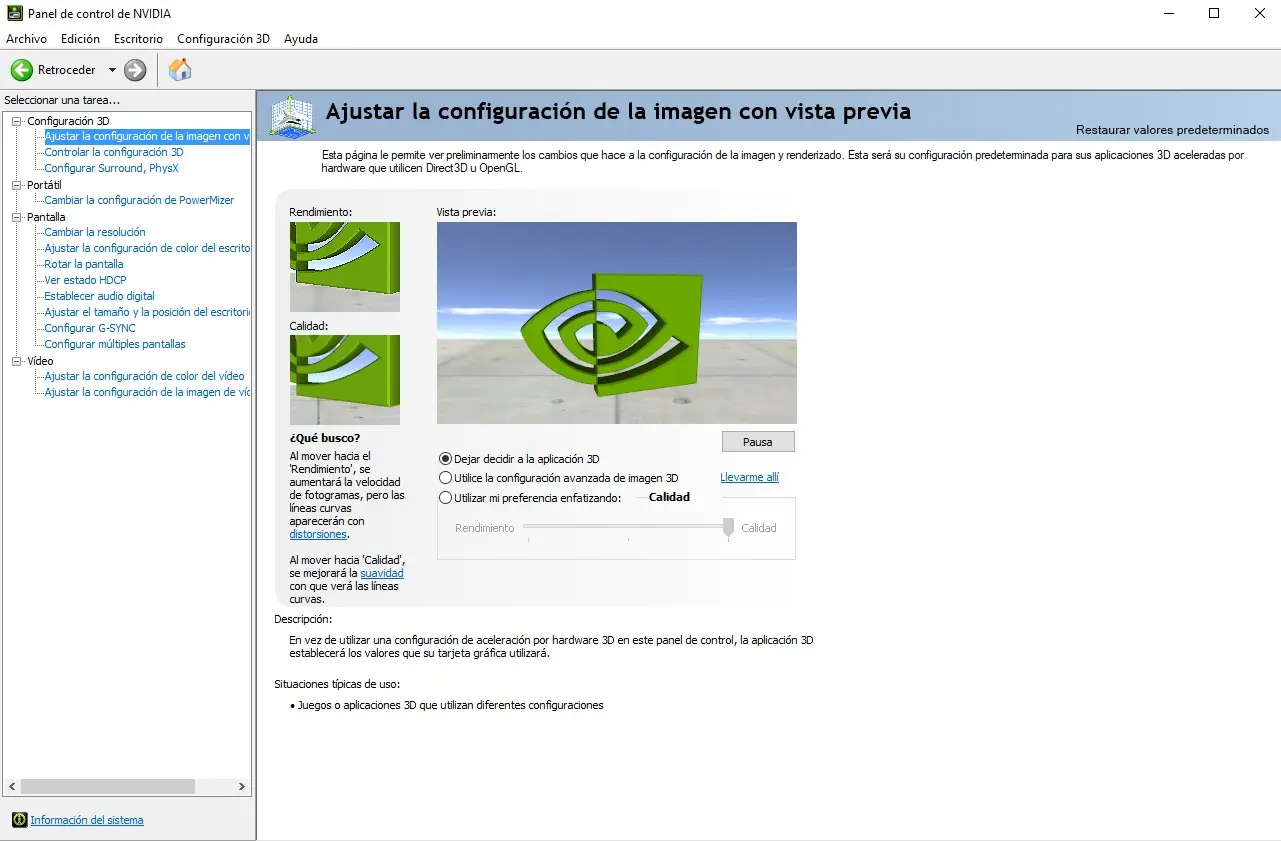1281x841 pixels.
Task: Select Ajustar la configuración de color del vídeo
Action: point(144,376)
